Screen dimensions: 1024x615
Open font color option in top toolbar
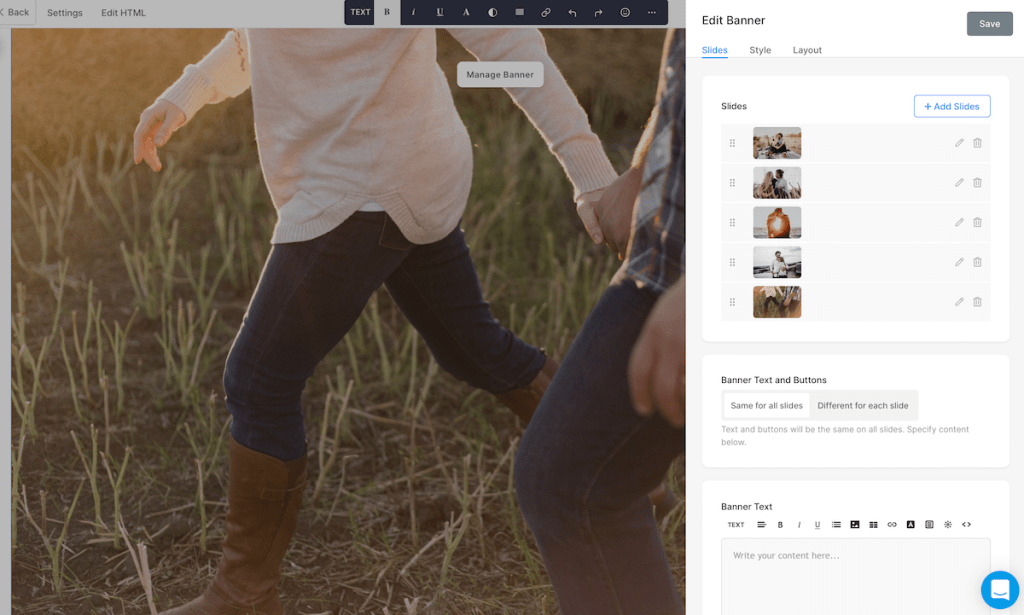466,12
